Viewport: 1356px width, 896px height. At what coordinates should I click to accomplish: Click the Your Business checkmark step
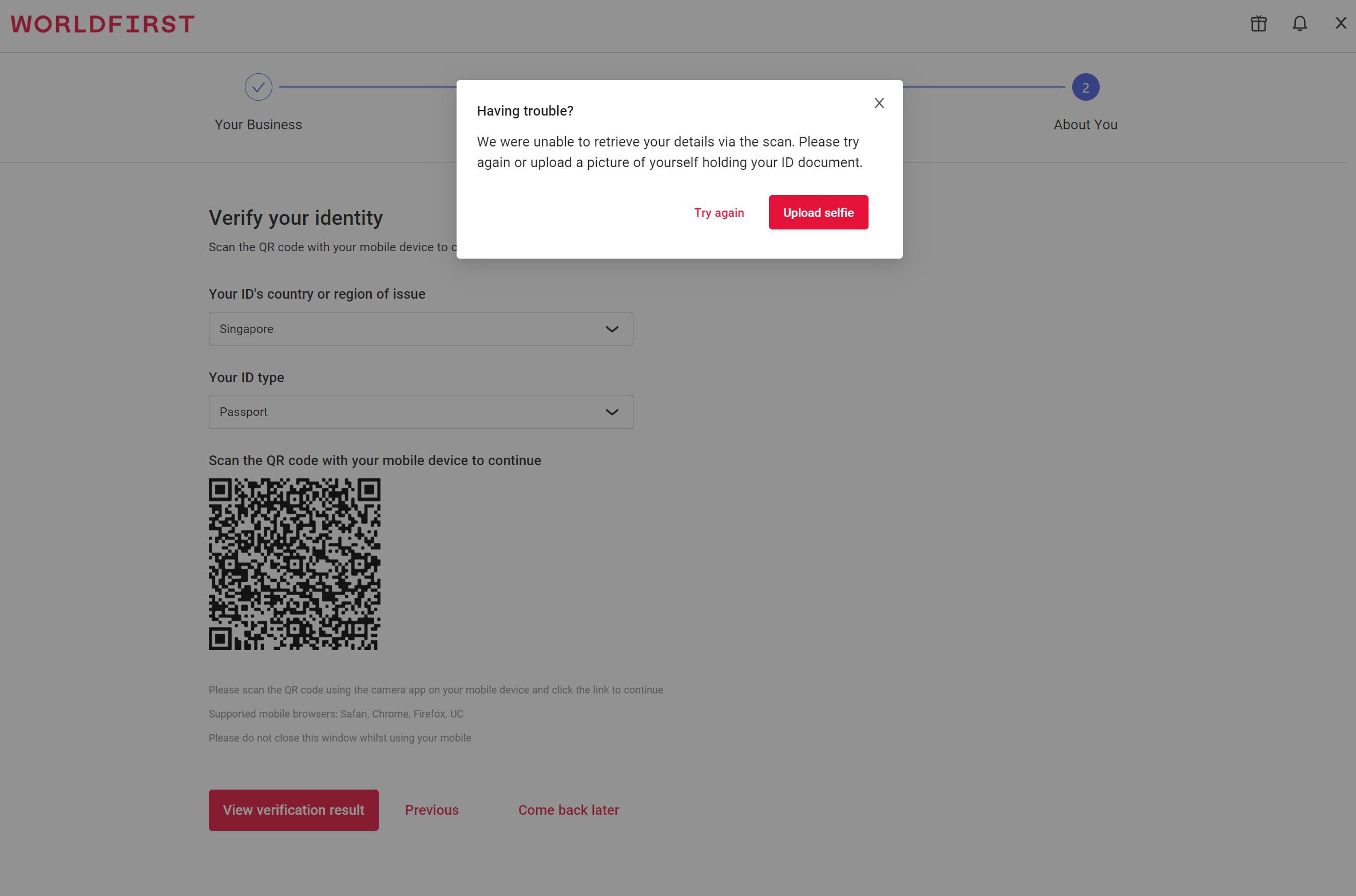point(258,88)
